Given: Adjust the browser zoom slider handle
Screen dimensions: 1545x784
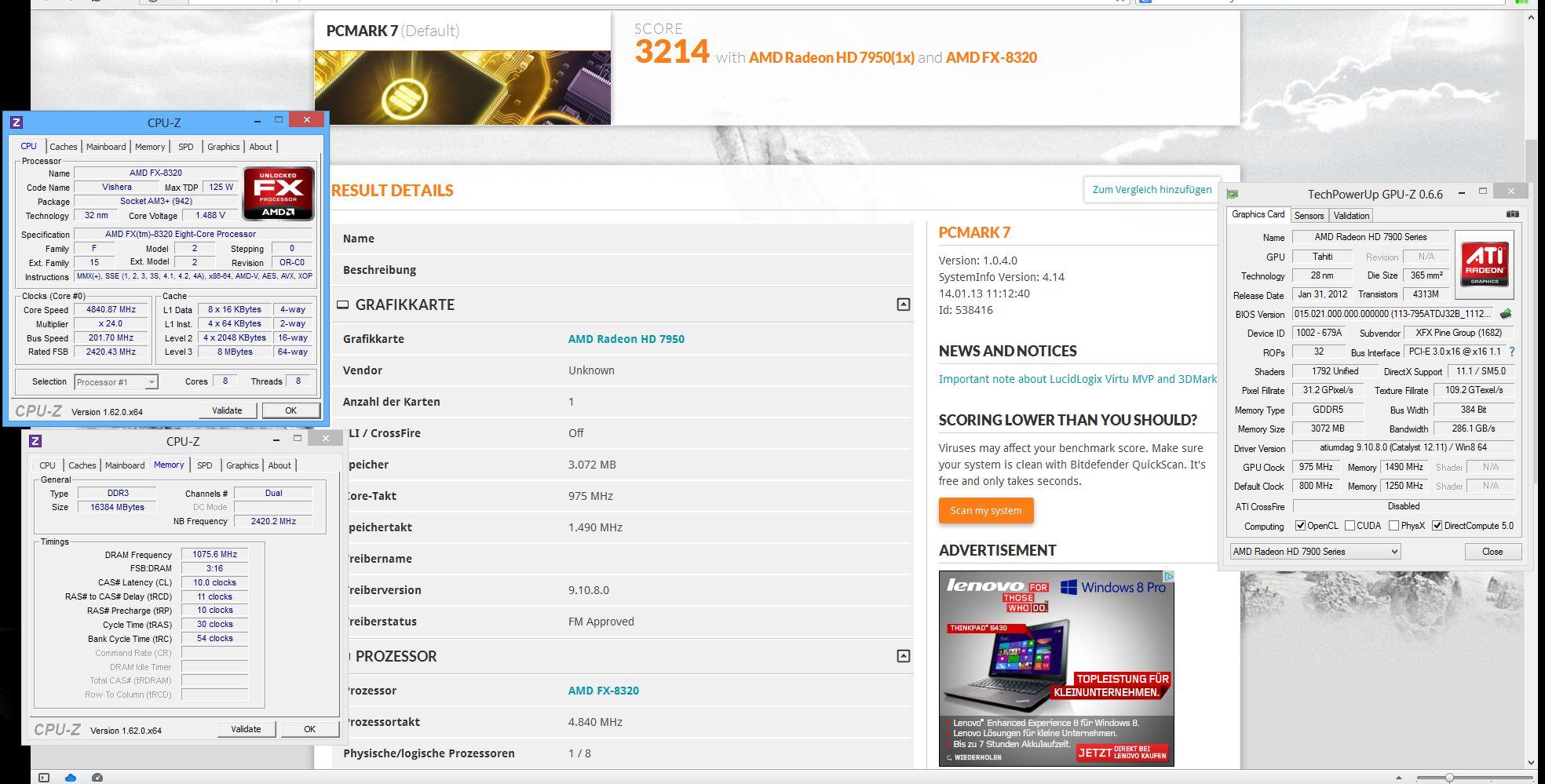Looking at the screenshot, I should (1449, 778).
